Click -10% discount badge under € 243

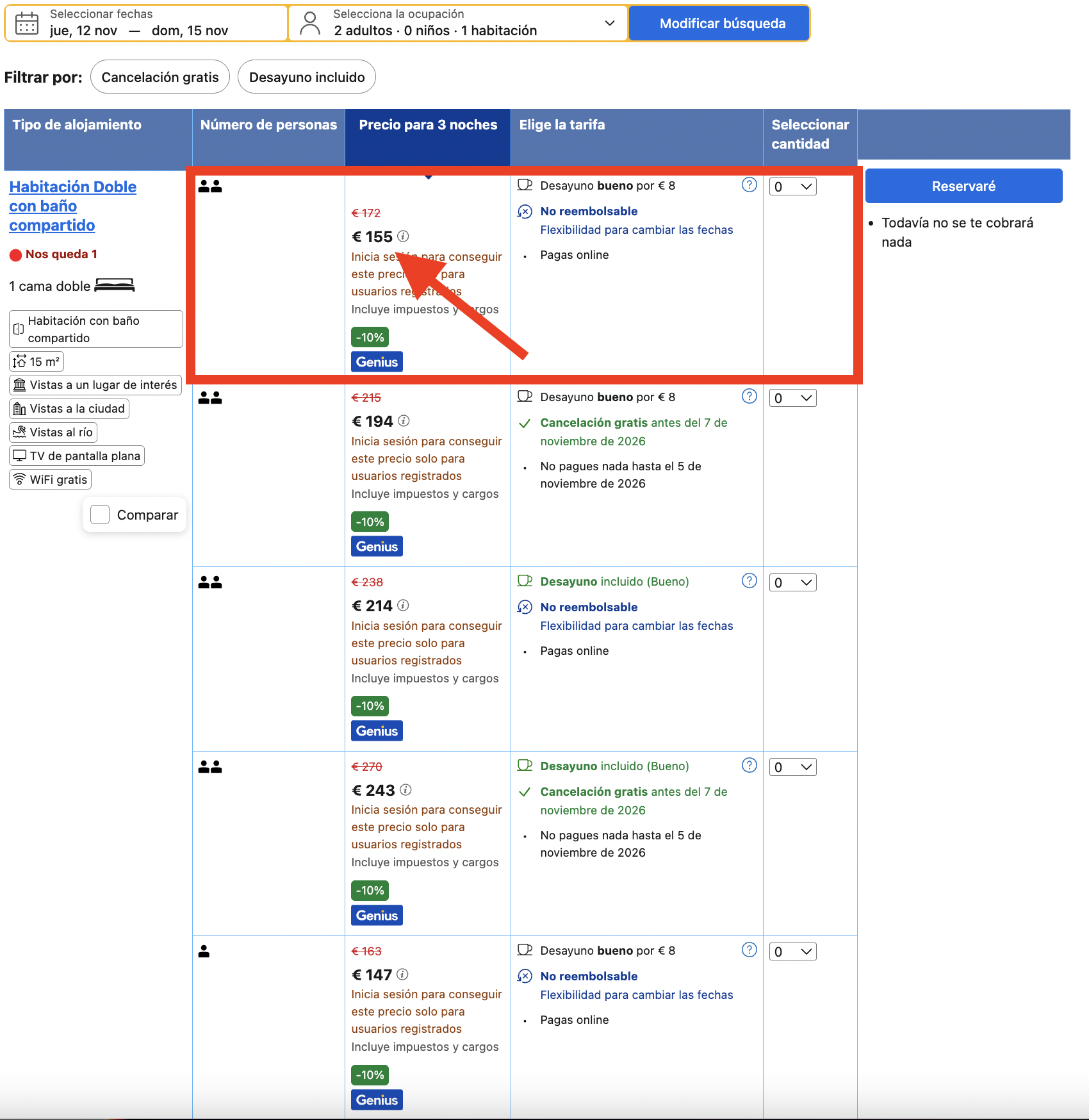(x=370, y=891)
